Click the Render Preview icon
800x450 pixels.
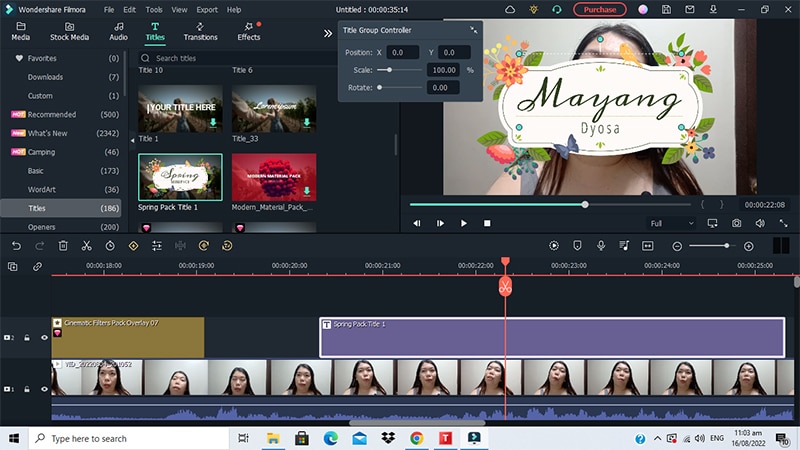pos(554,246)
